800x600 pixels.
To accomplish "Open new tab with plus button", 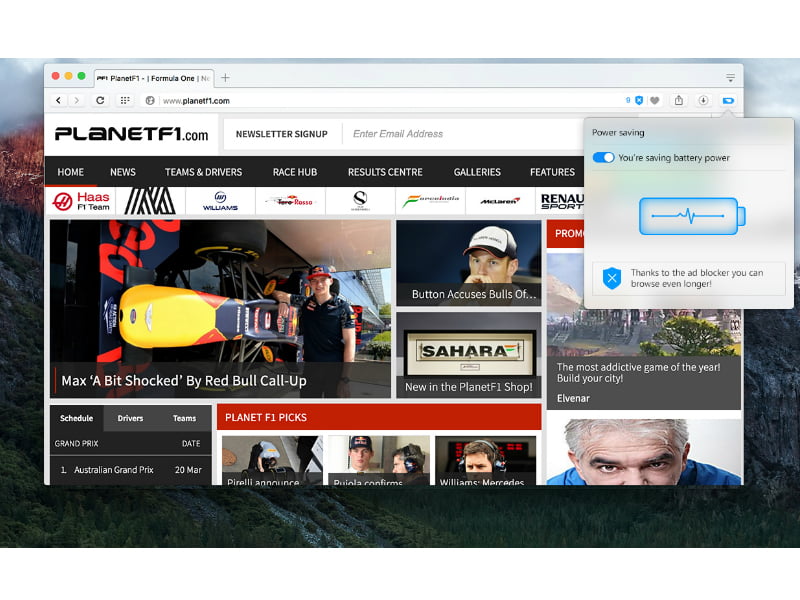I will [x=225, y=77].
